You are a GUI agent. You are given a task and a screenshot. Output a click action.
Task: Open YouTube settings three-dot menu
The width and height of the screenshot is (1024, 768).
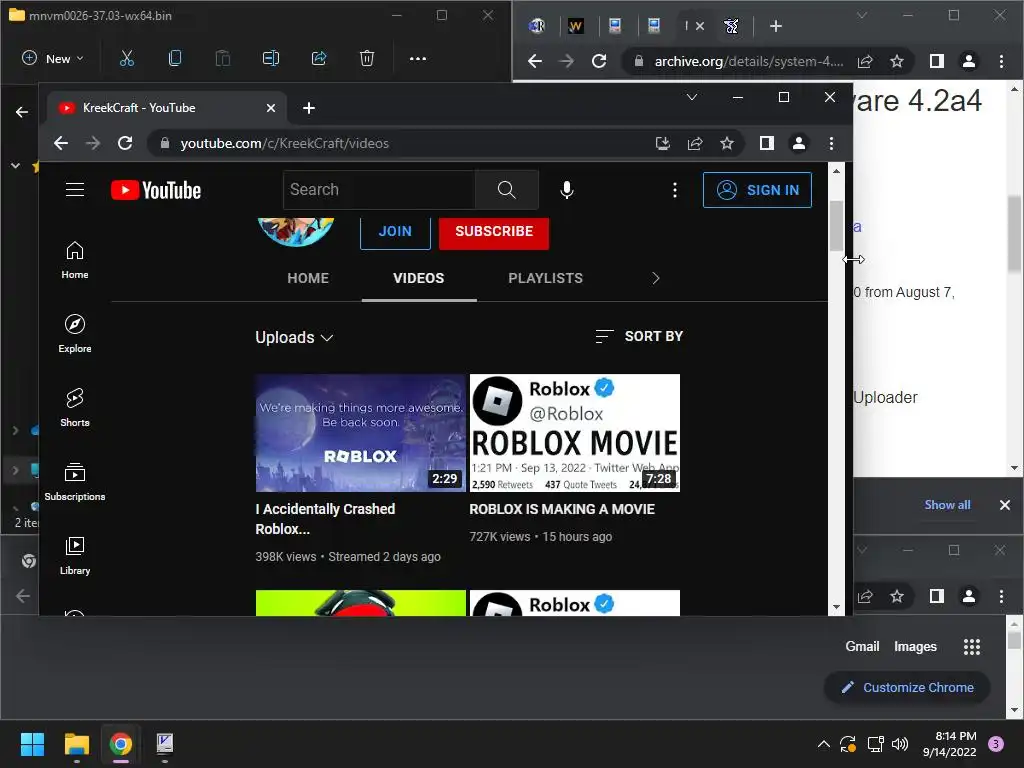coord(675,190)
